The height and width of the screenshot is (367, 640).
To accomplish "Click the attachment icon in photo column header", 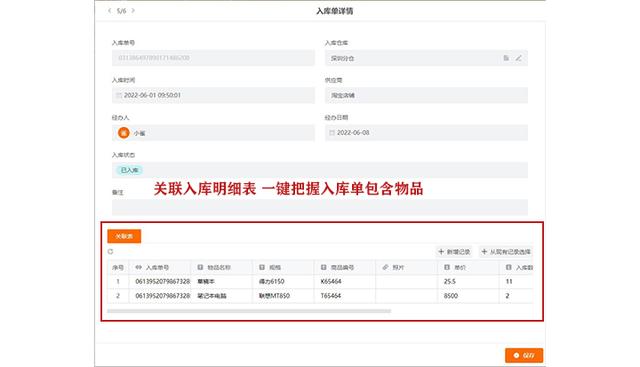I will (x=385, y=267).
